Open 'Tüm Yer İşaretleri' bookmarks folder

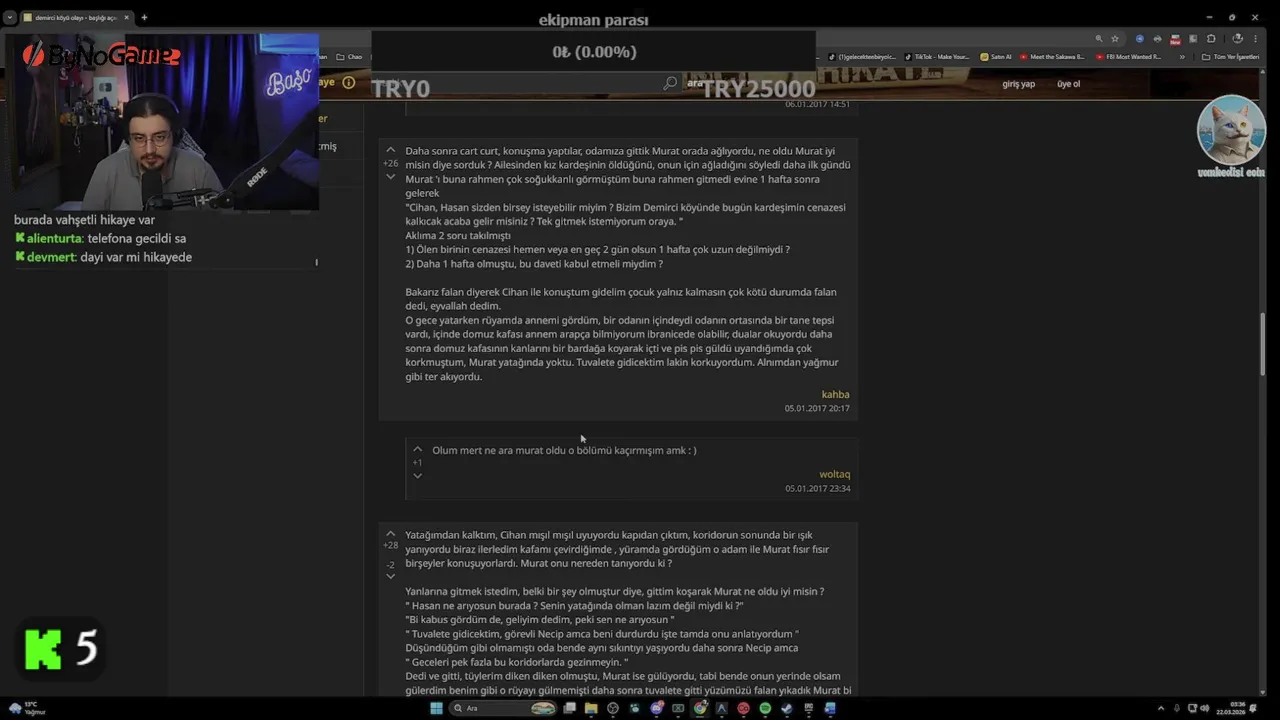[x=1230, y=57]
